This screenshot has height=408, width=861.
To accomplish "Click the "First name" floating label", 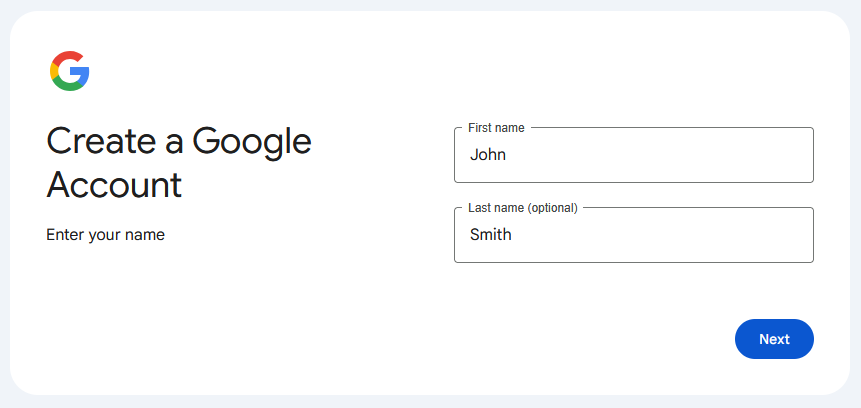I will click(x=496, y=128).
